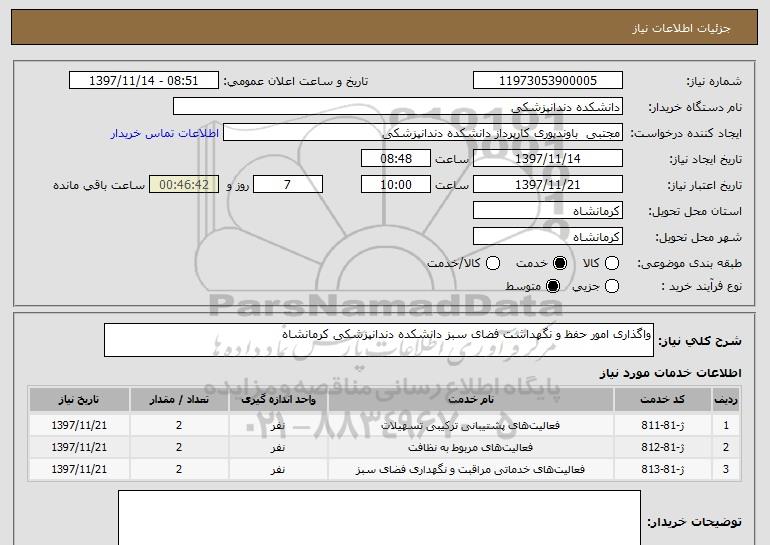
Task: Click the remaining time countdown 00:46:42
Action: click(x=184, y=185)
